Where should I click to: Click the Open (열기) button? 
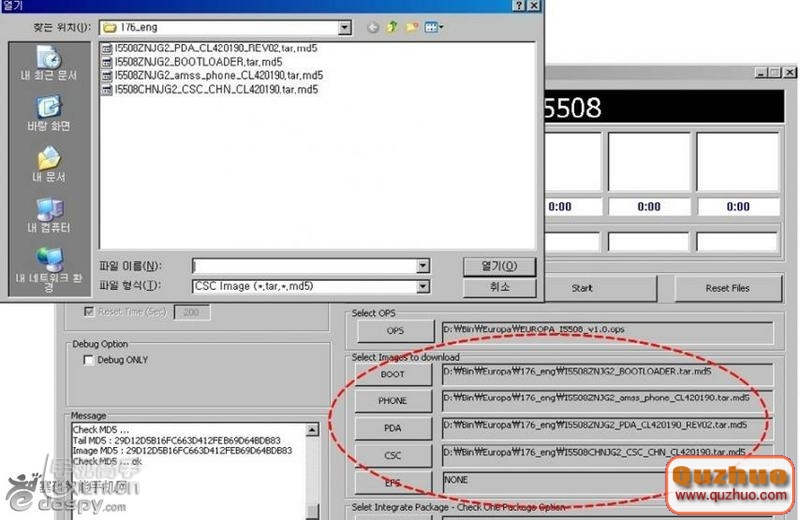[x=499, y=266]
